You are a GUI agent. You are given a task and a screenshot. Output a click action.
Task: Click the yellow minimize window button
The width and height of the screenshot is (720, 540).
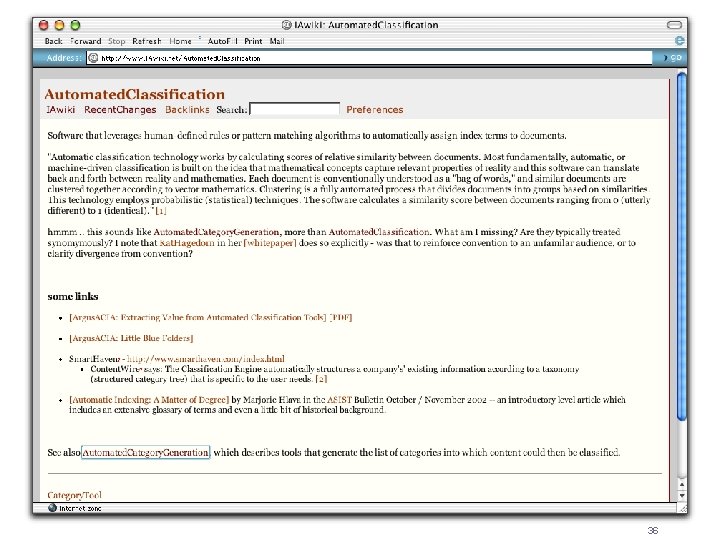[x=60, y=25]
